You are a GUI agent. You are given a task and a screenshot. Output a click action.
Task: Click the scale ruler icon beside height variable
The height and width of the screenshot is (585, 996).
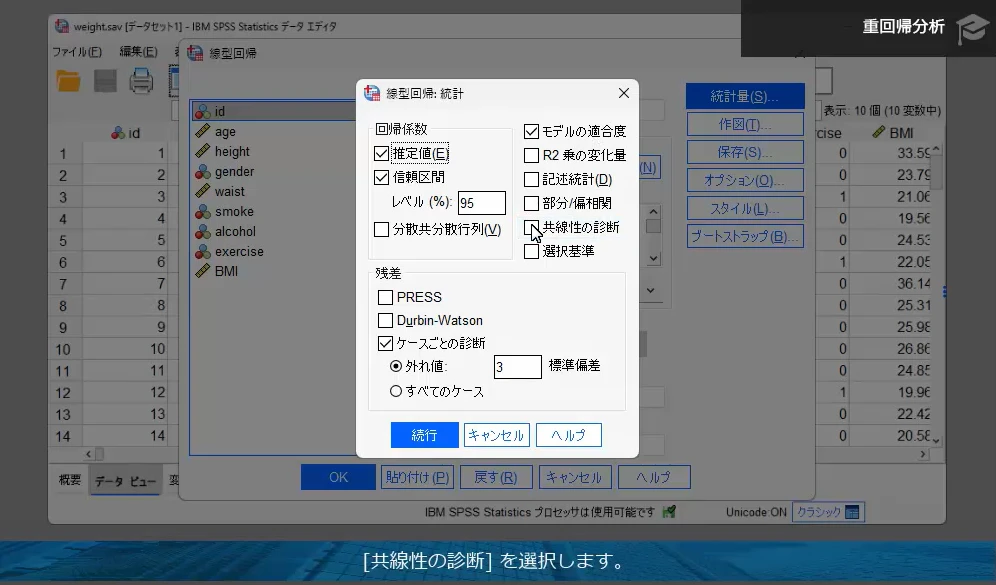(x=205, y=151)
